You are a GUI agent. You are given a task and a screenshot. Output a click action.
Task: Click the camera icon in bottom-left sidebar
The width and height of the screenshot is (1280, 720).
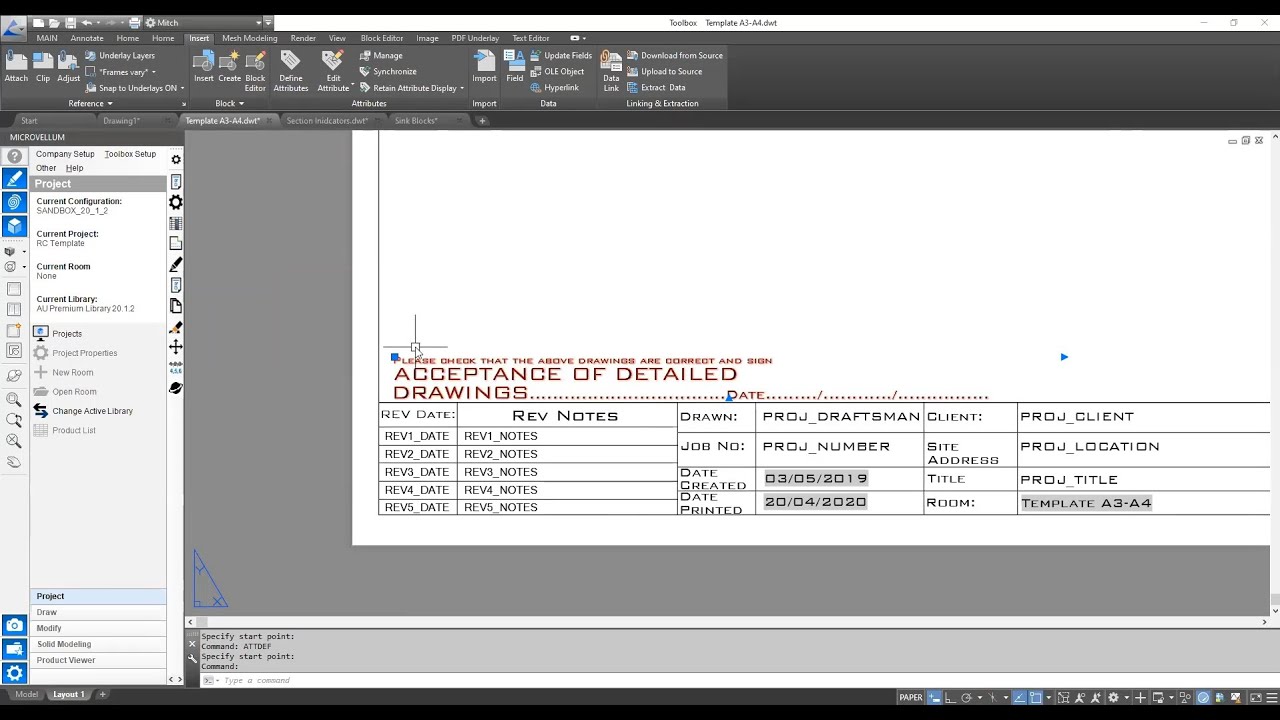pos(14,625)
